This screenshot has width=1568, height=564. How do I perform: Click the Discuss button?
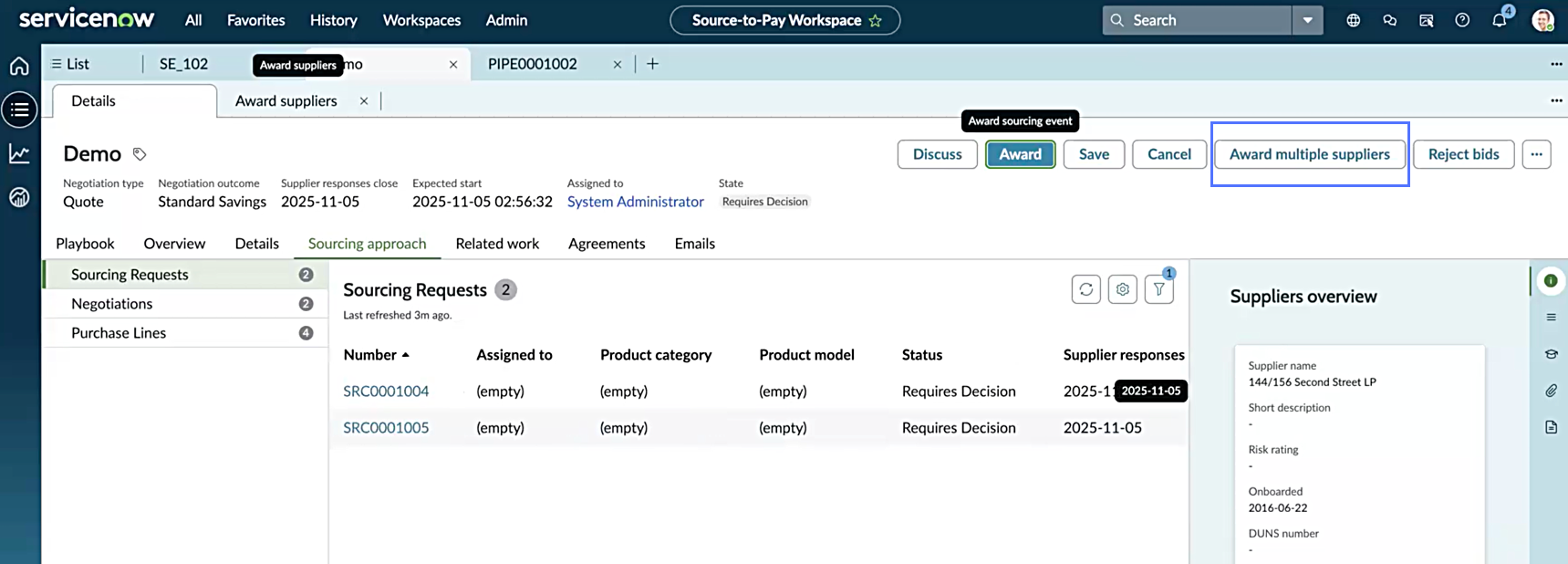(938, 154)
